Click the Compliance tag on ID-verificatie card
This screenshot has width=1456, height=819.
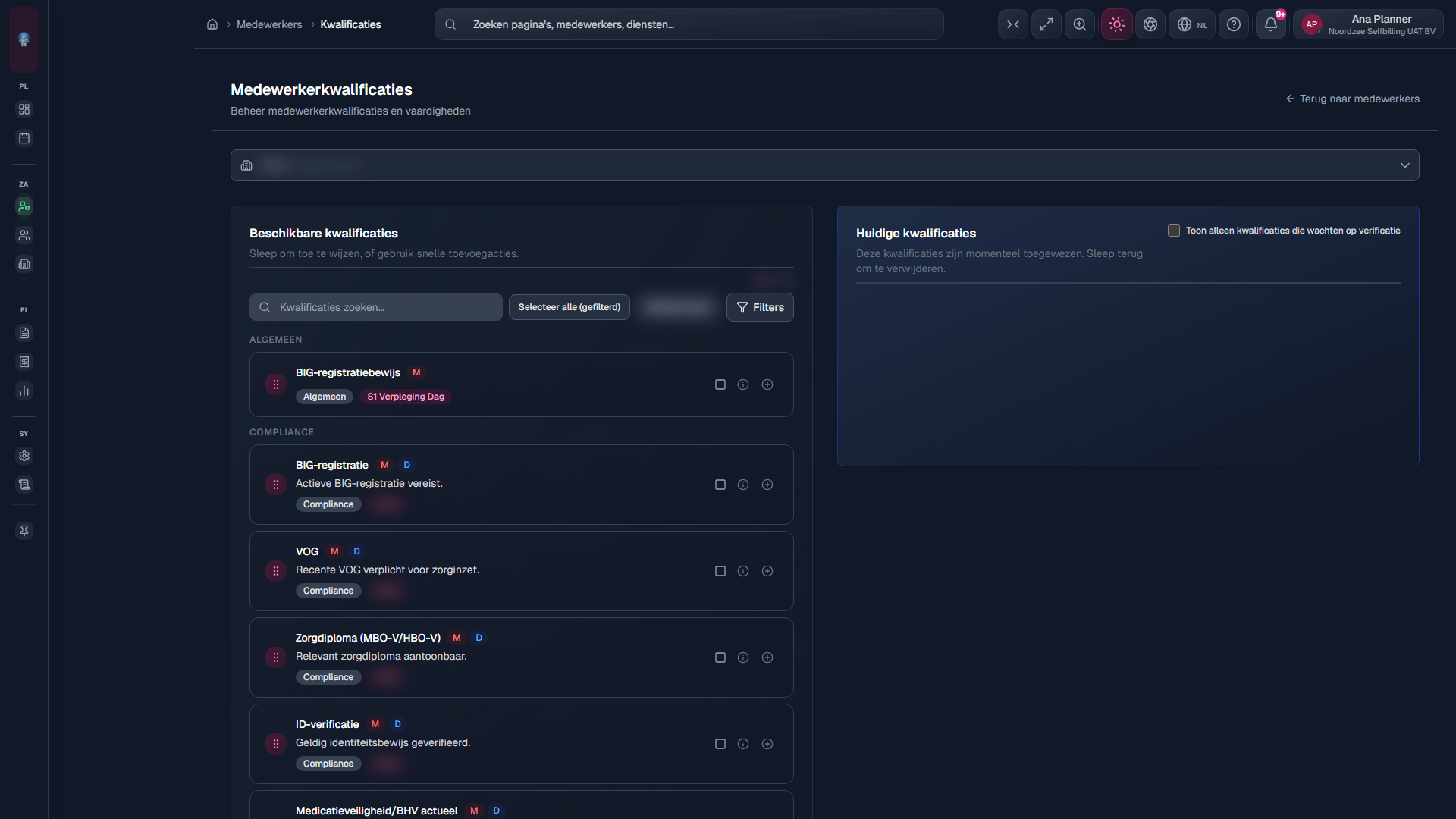click(x=328, y=764)
